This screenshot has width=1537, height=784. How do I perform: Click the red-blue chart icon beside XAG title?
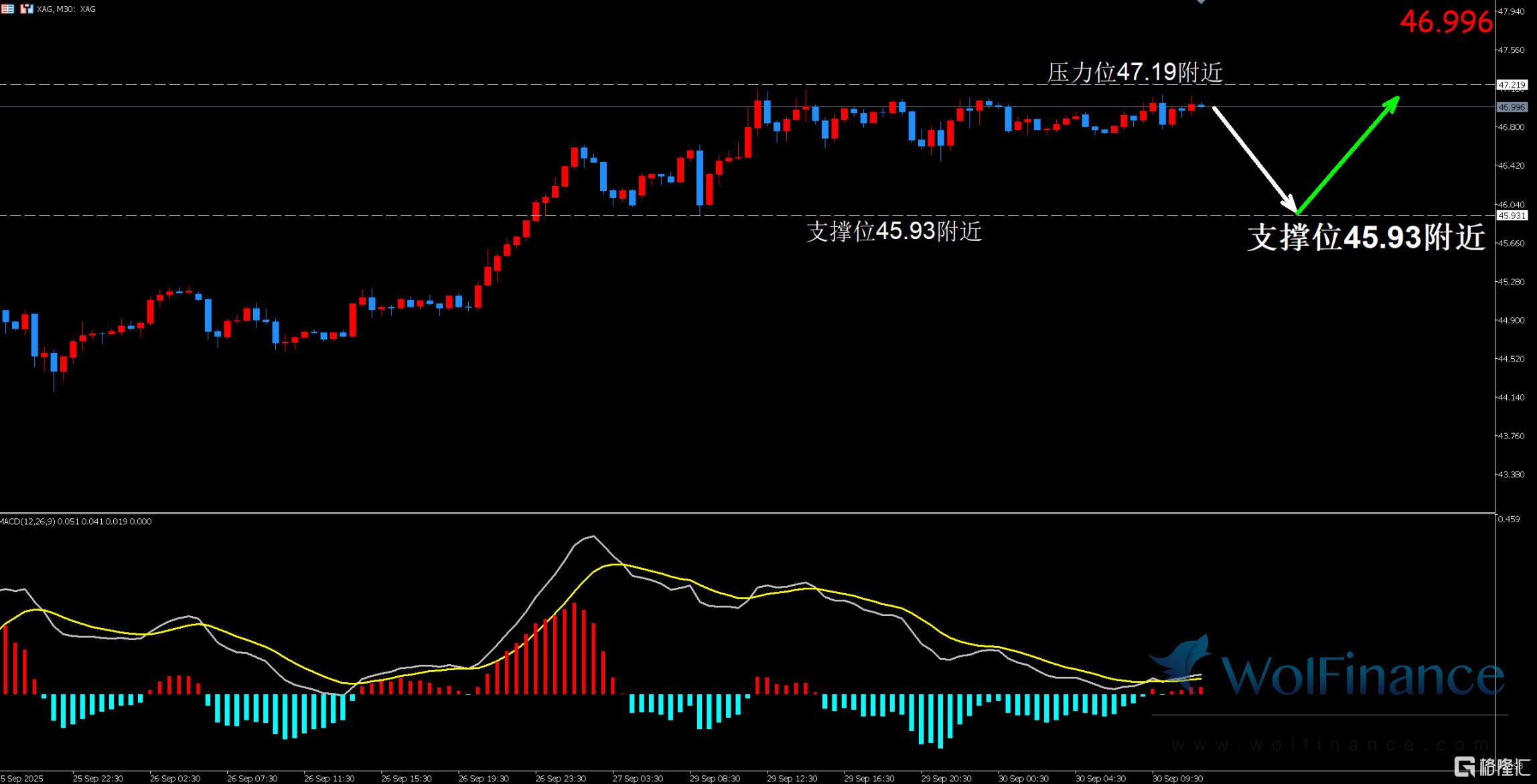[27, 9]
